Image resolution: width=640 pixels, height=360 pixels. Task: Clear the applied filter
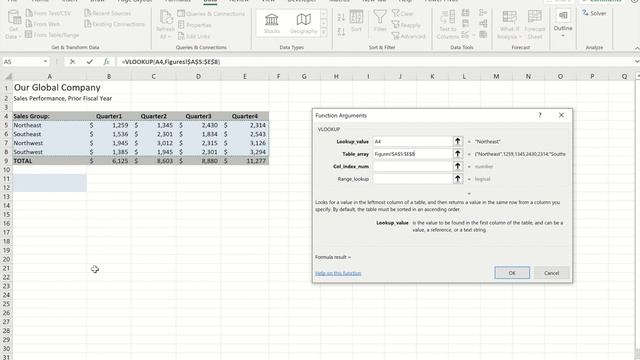tap(403, 13)
